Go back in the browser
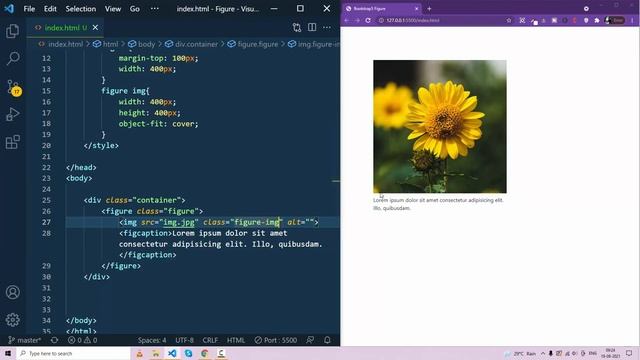Image resolution: width=640 pixels, height=360 pixels. point(347,20)
